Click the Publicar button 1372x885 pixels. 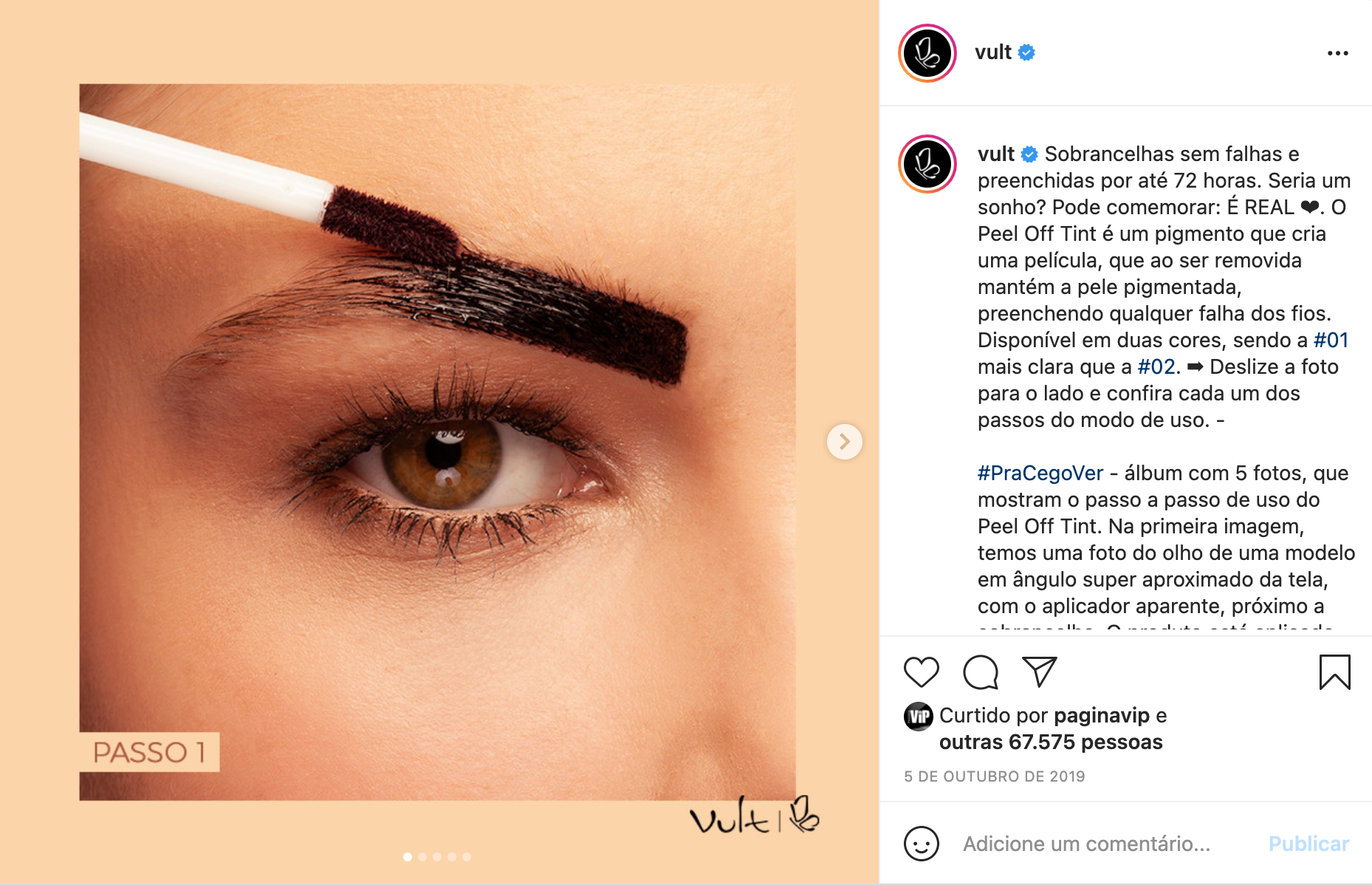[1308, 844]
